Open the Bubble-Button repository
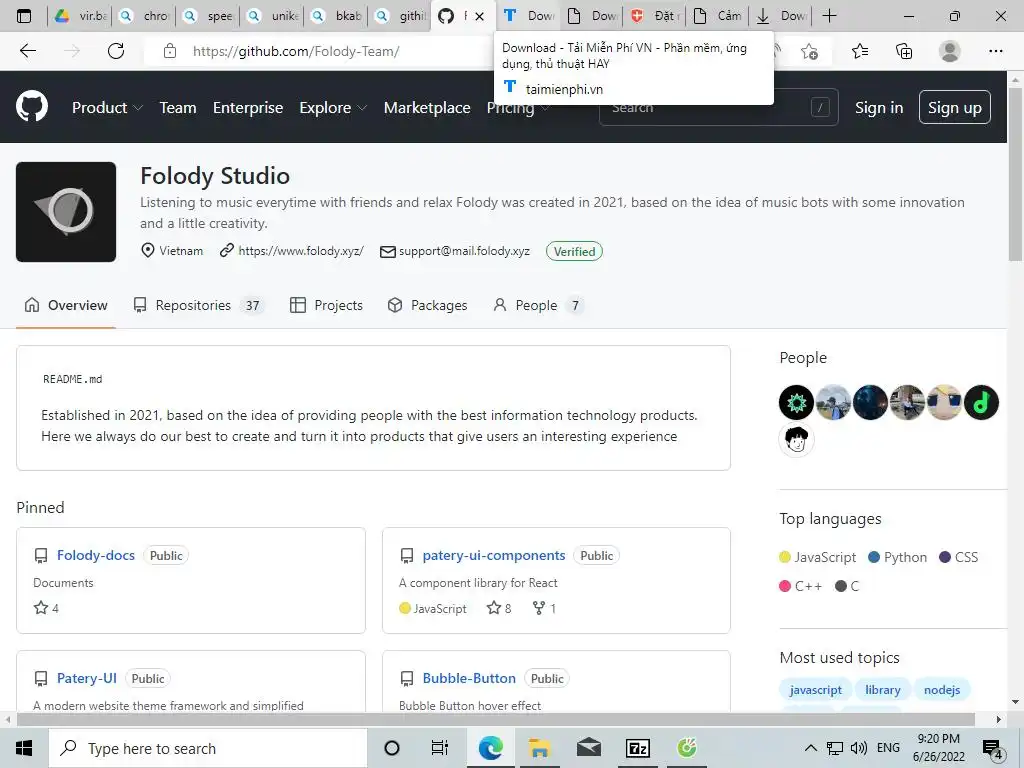 [469, 678]
